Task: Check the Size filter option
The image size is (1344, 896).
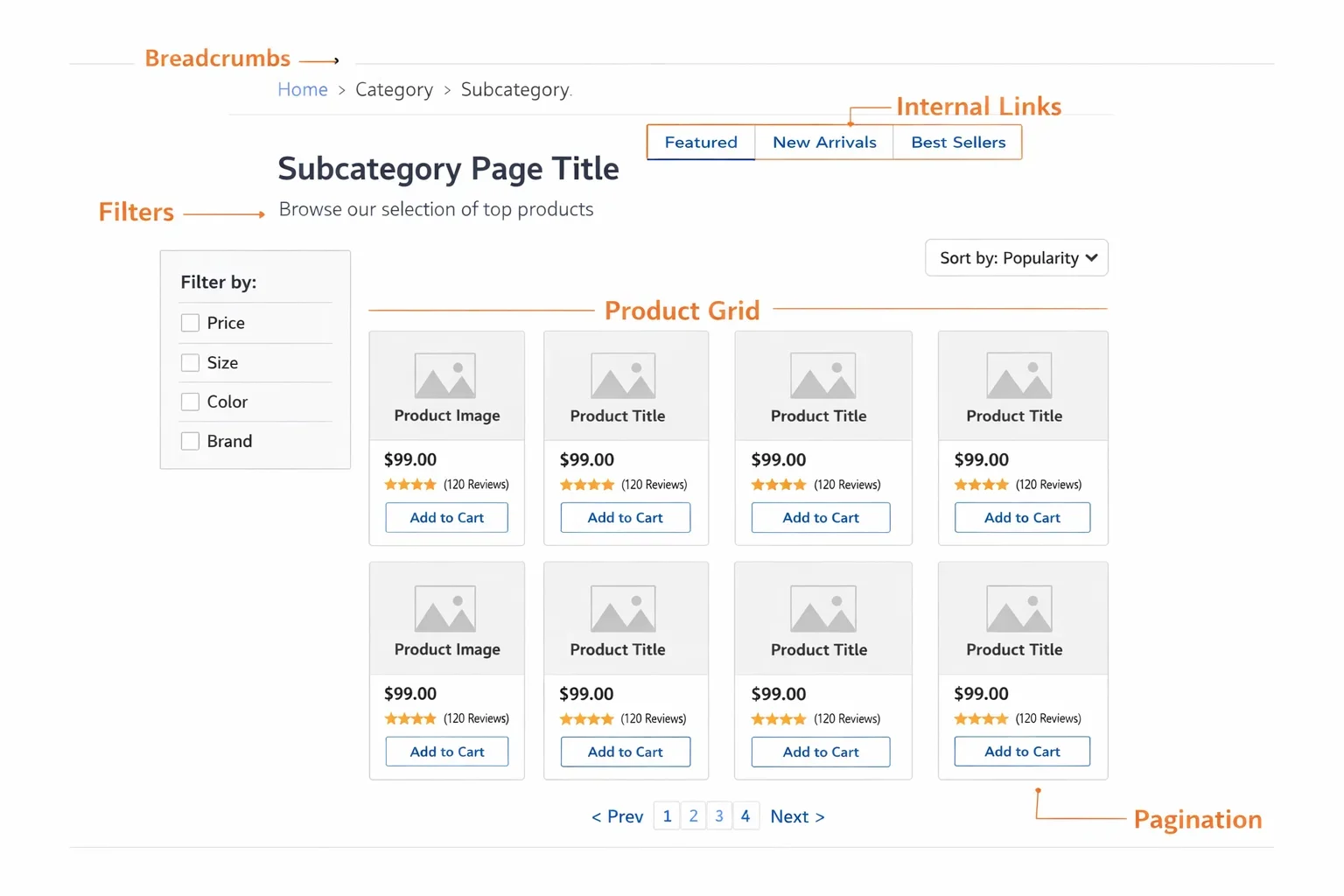Action: click(x=190, y=362)
